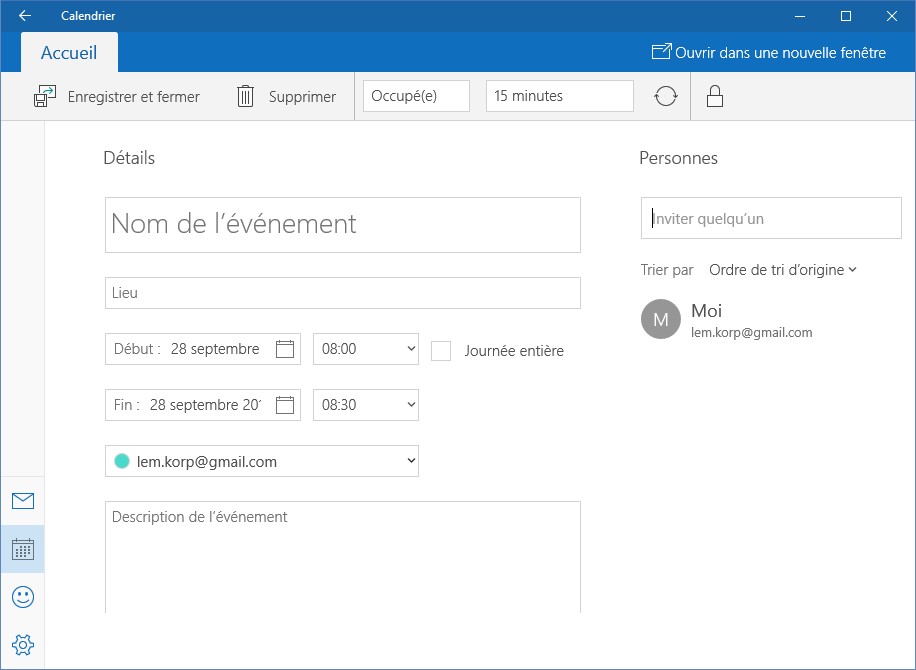Expand the 08:00 start time dropdown

pos(365,349)
